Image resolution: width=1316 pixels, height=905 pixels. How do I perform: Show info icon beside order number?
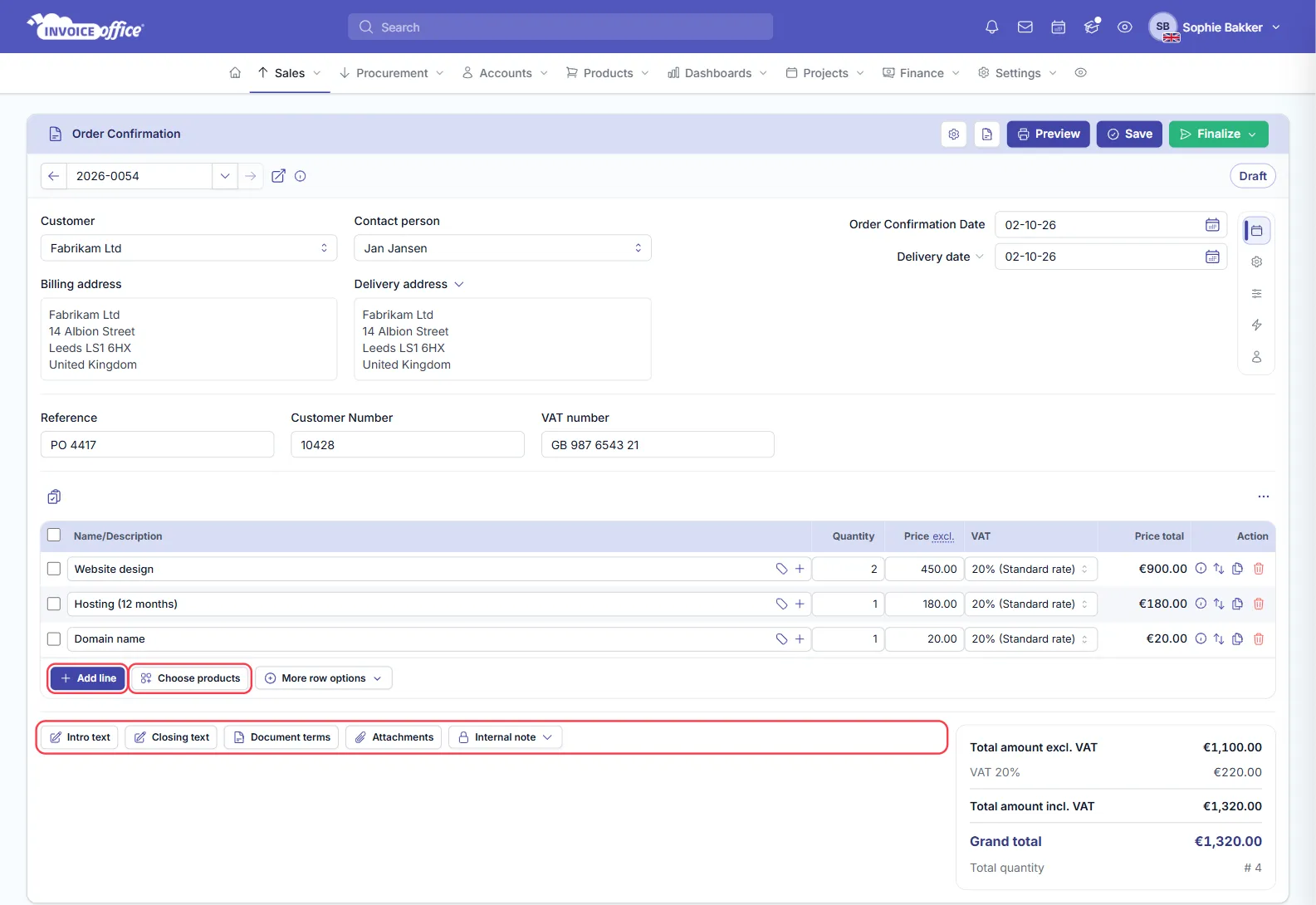(301, 176)
